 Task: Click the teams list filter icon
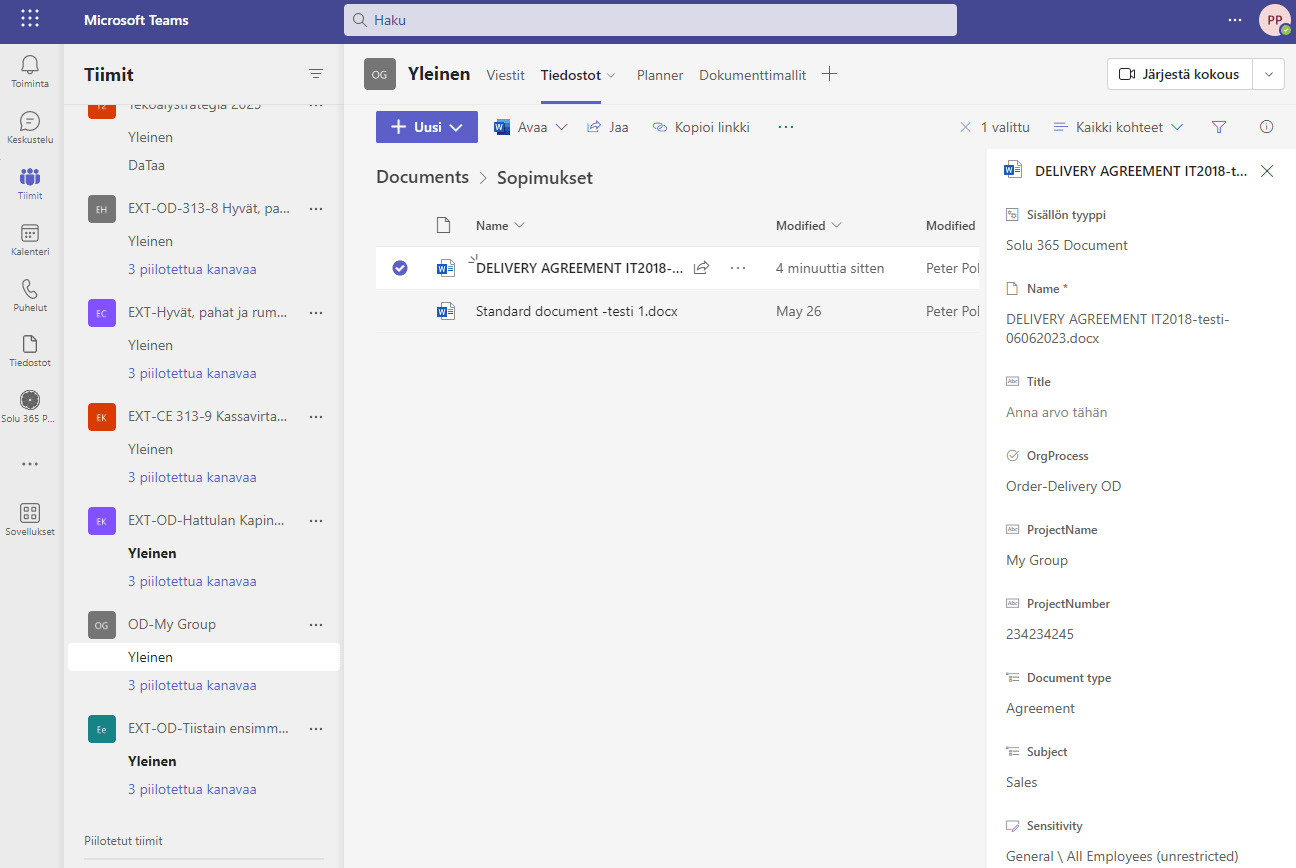pyautogui.click(x=316, y=74)
